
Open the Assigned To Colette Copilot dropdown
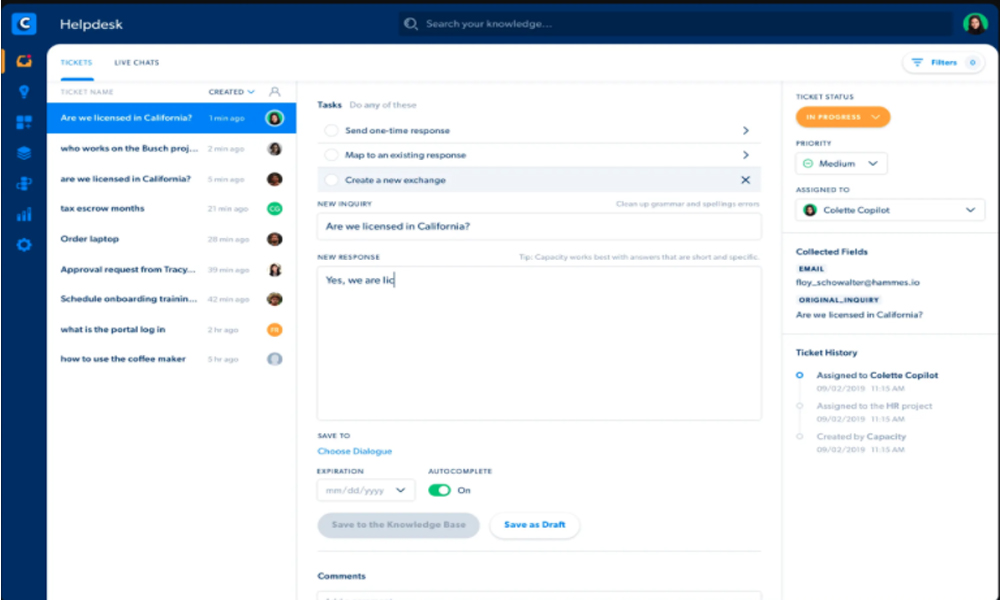click(890, 210)
